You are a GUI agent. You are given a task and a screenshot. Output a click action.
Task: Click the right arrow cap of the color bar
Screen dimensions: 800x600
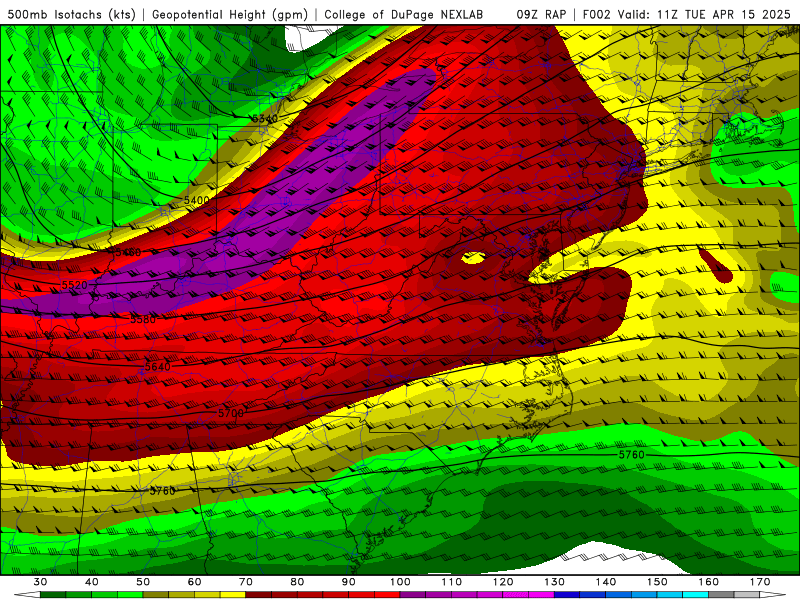tap(773, 595)
